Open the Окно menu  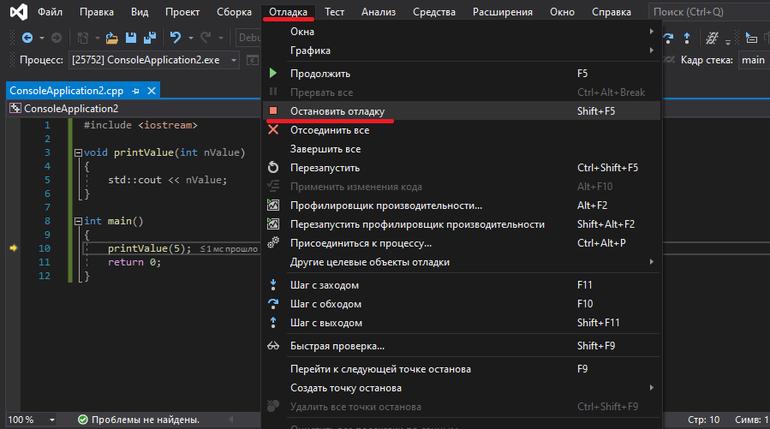(x=562, y=12)
